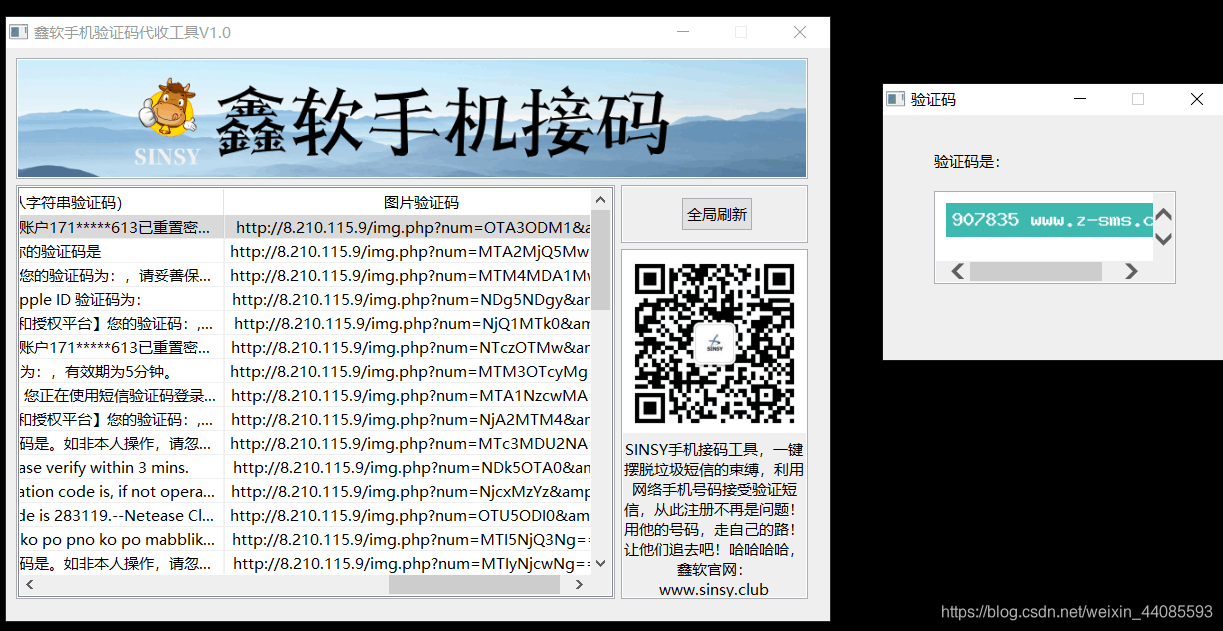The height and width of the screenshot is (631, 1223).
Task: Click the www.sinsy.club website text
Action: click(x=714, y=589)
